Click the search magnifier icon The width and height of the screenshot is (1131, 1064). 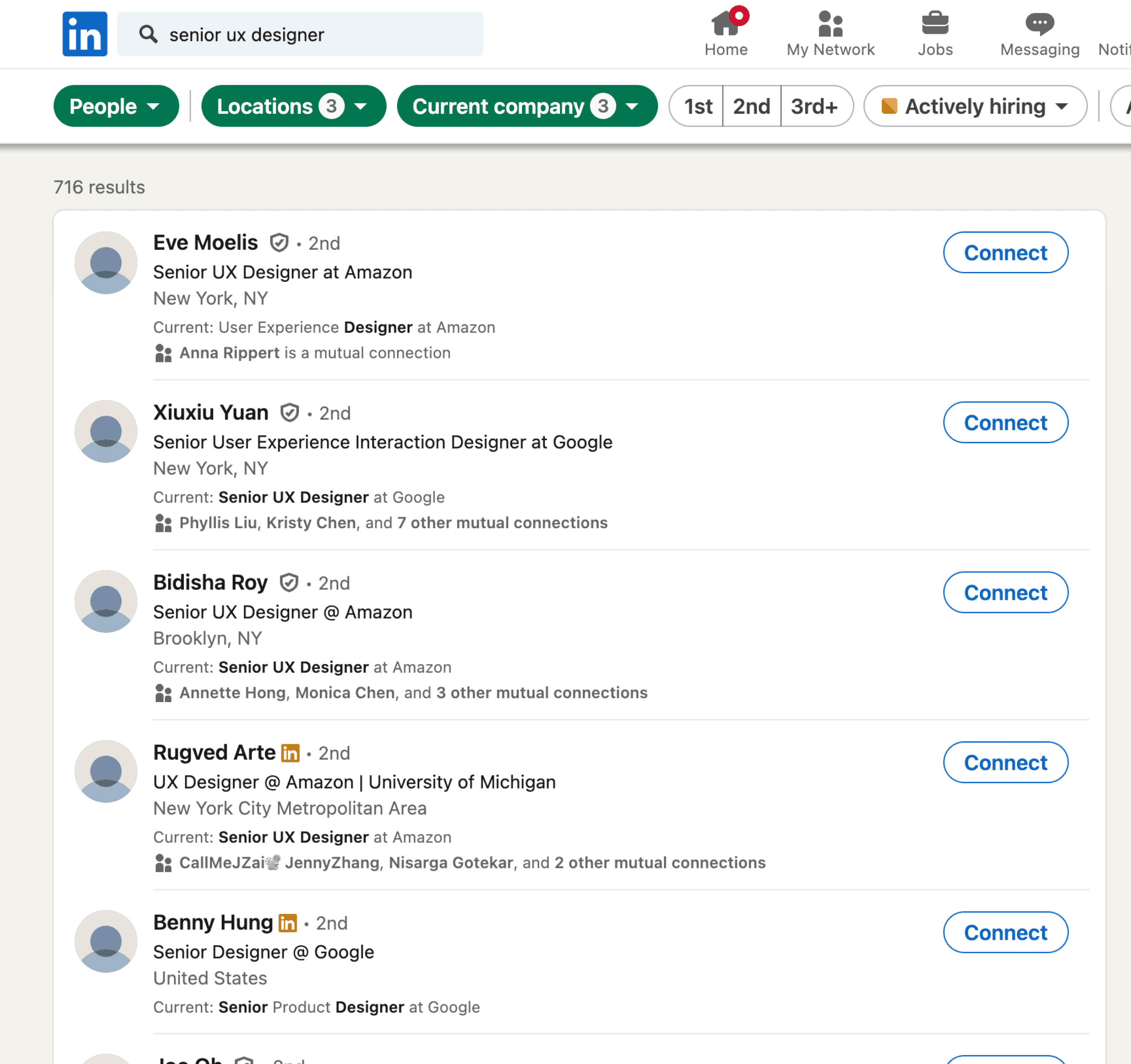(x=148, y=34)
